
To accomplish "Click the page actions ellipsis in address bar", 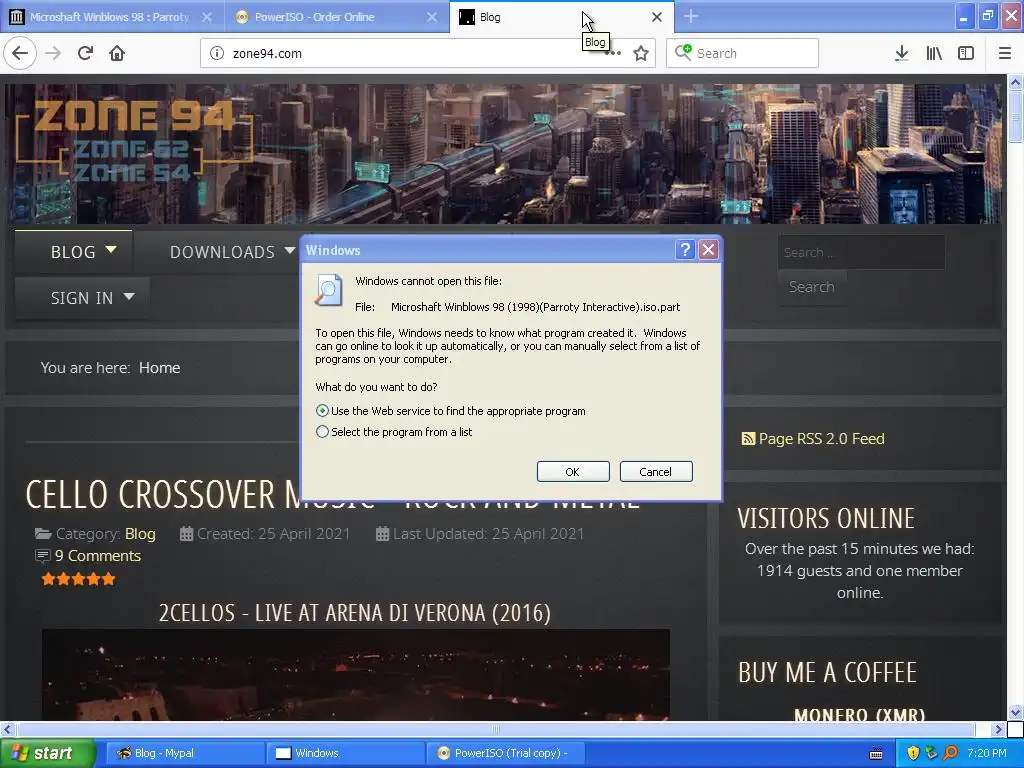I will pyautogui.click(x=613, y=54).
